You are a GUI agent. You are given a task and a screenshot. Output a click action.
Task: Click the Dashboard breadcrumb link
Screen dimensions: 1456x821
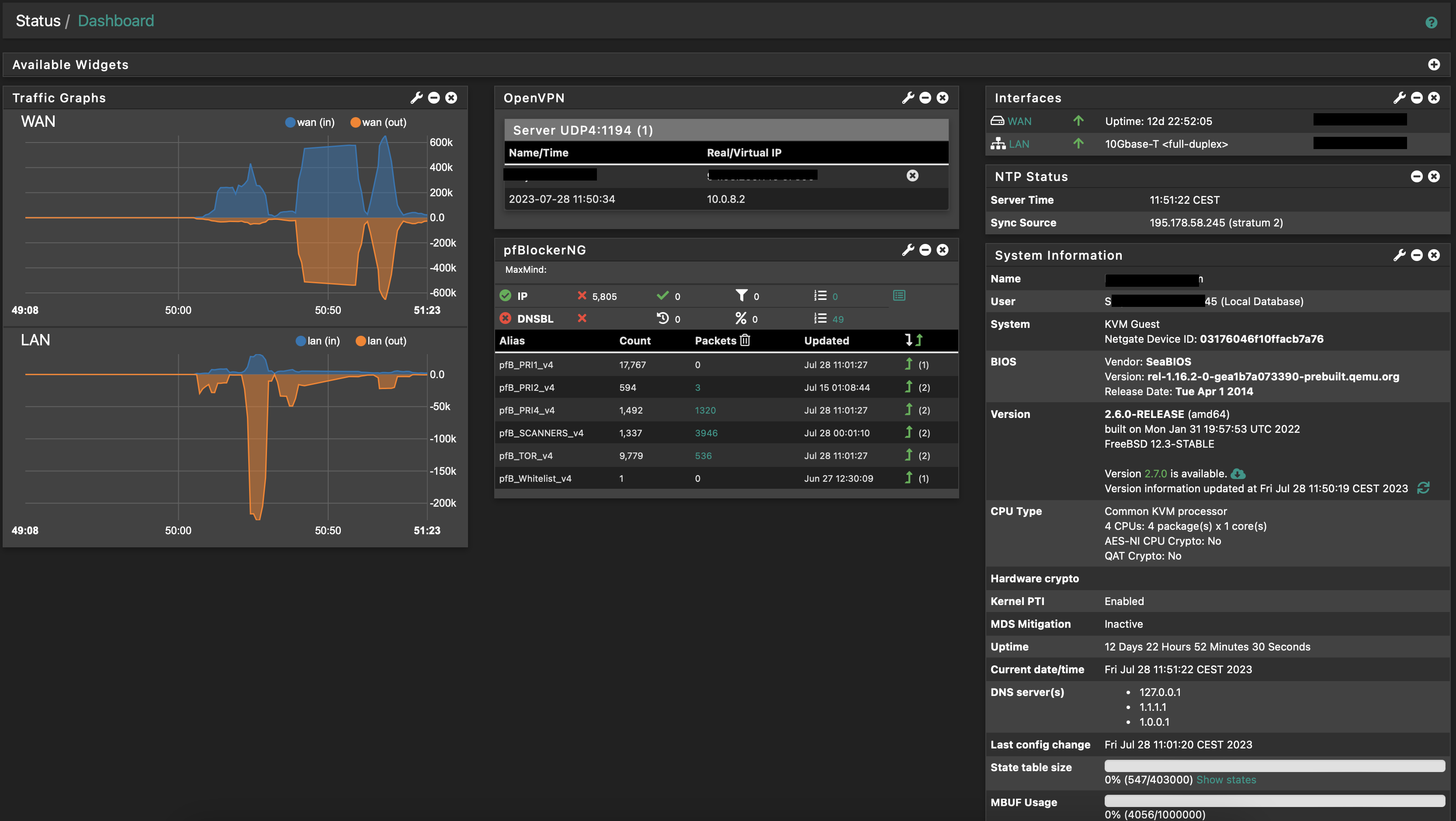click(x=116, y=21)
